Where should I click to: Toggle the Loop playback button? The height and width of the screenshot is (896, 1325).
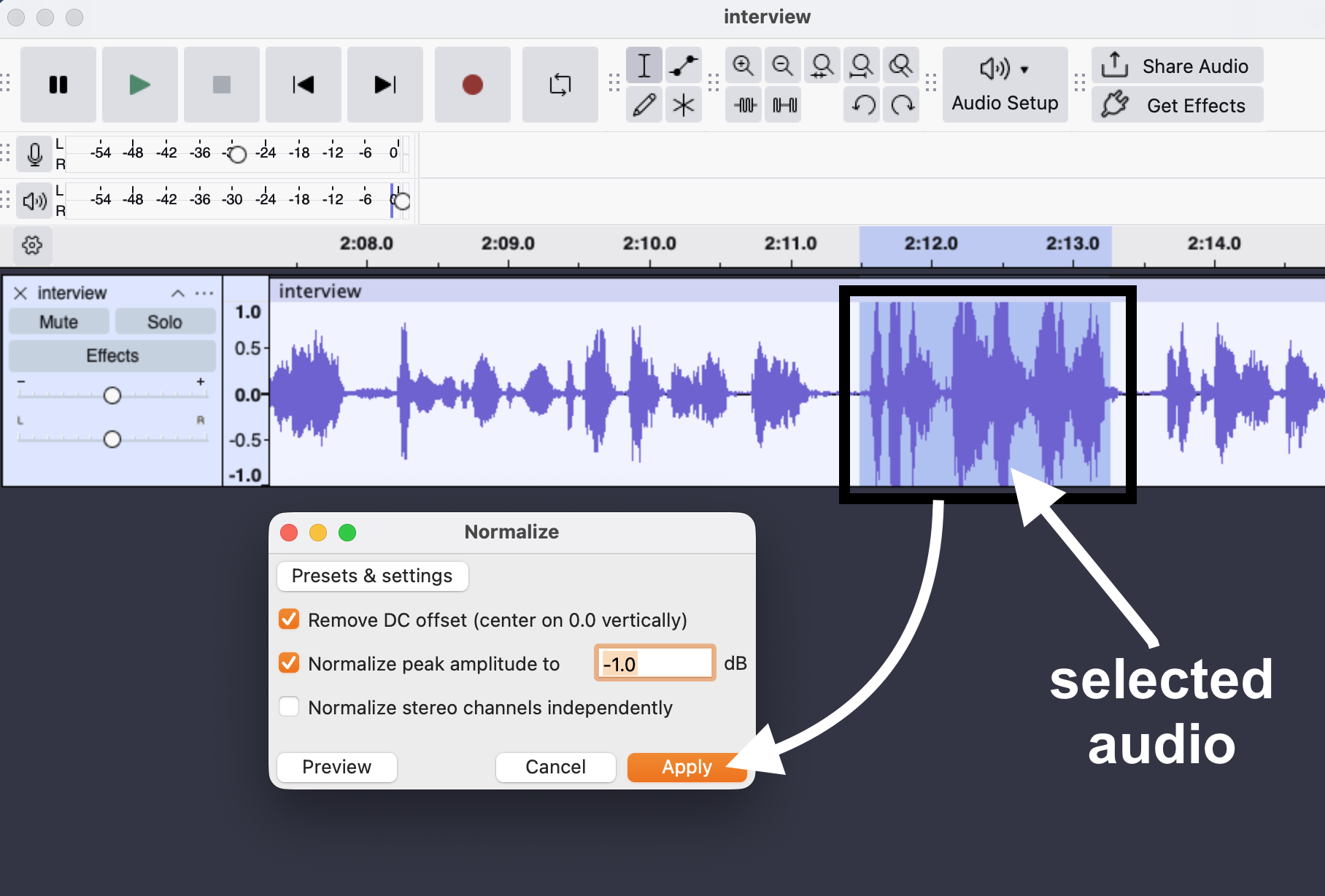[x=560, y=85]
